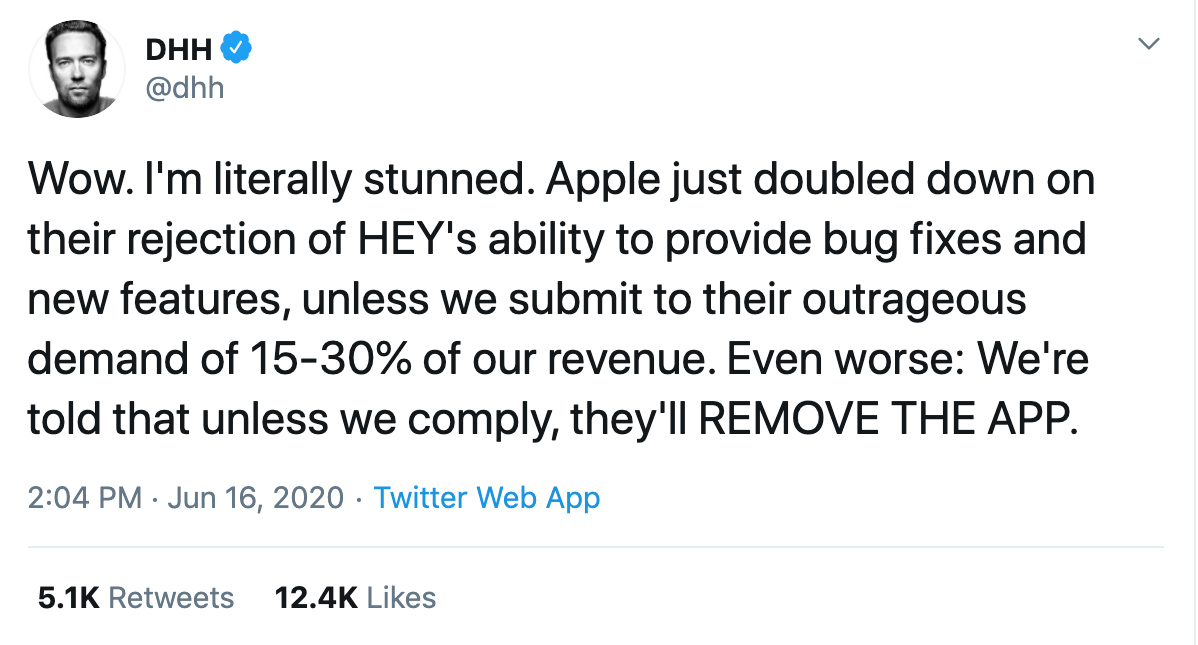Open the DHH display name profile link
1198x645 pixels.
[178, 50]
